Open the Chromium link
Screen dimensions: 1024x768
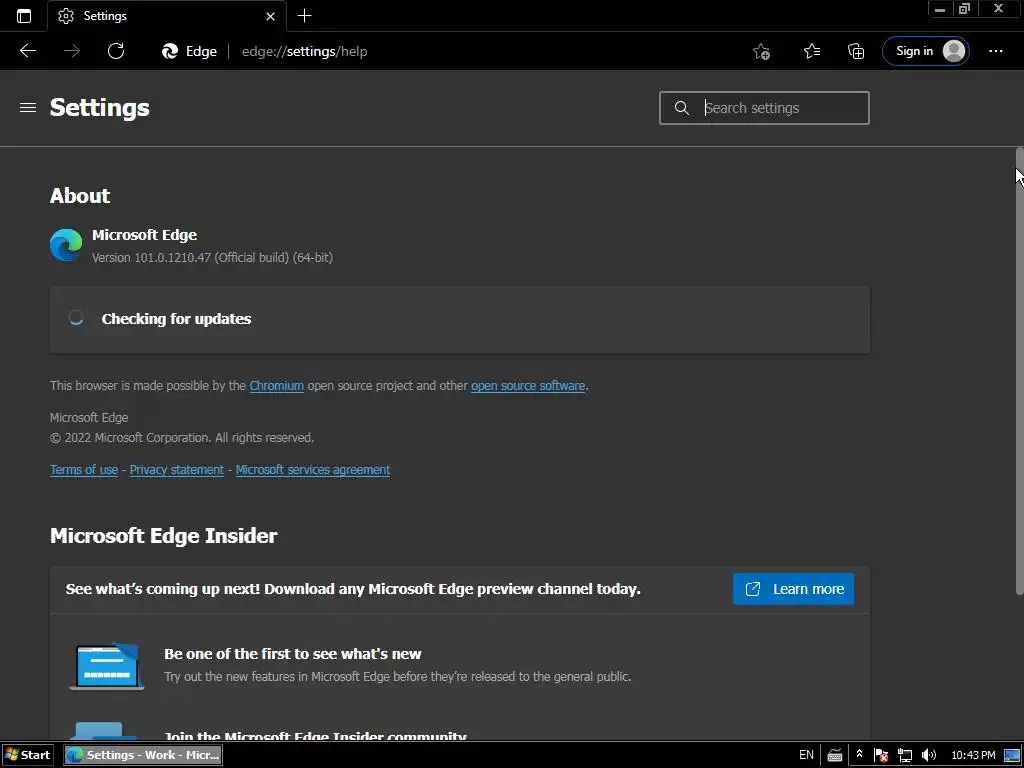(x=276, y=385)
